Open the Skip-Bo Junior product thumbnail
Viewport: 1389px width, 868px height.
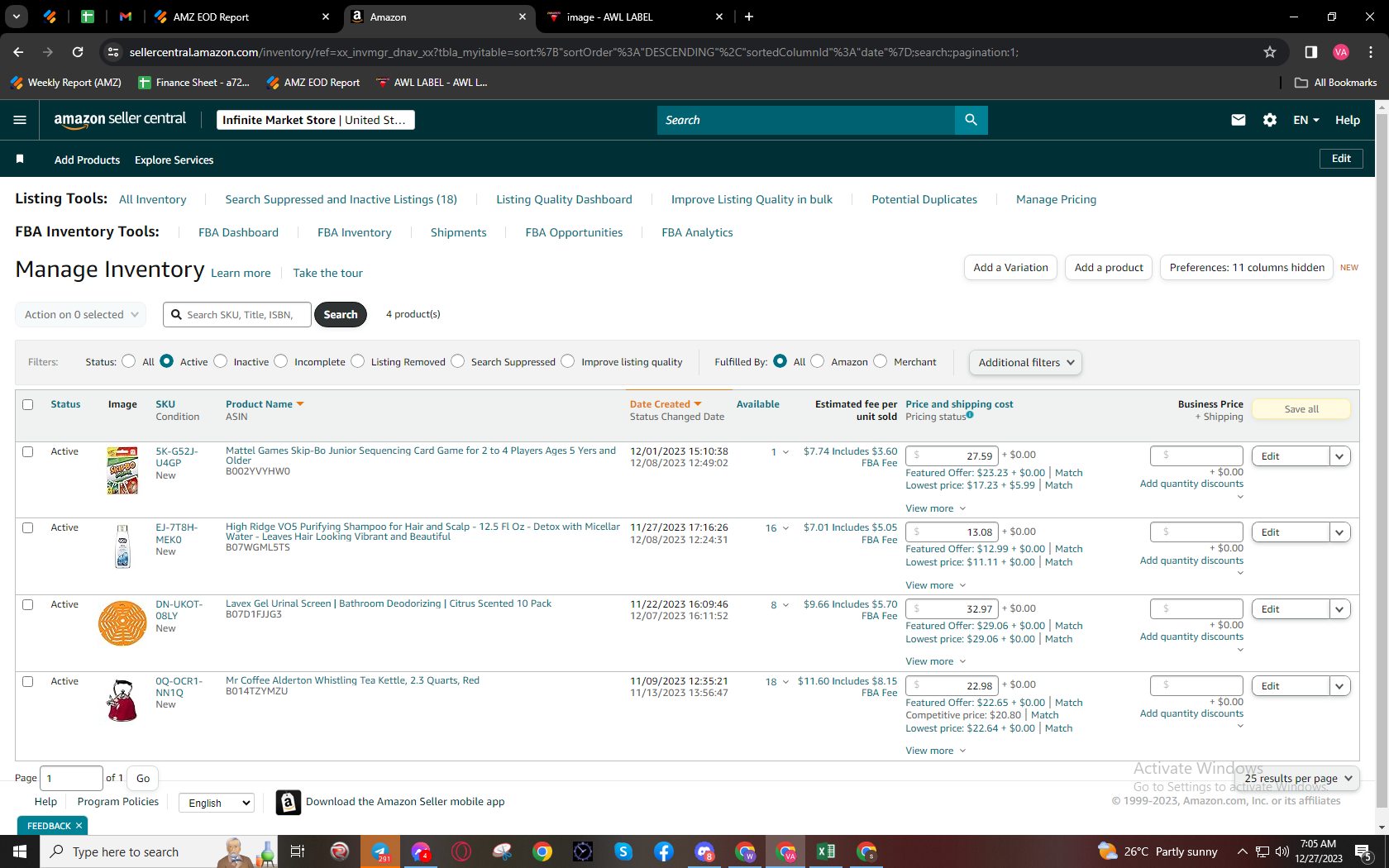[122, 470]
